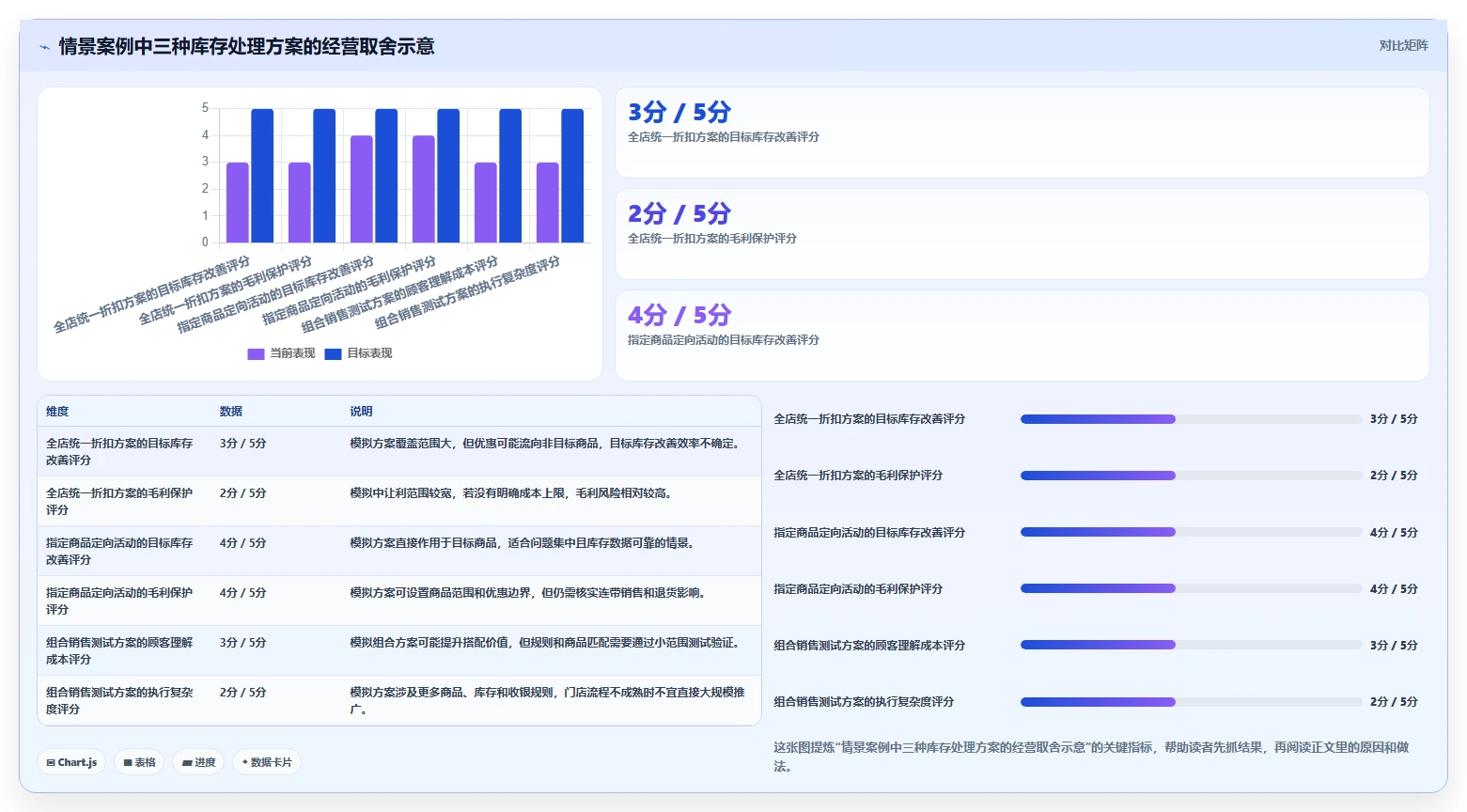
Task: Click the 数据 column header
Action: (231, 412)
